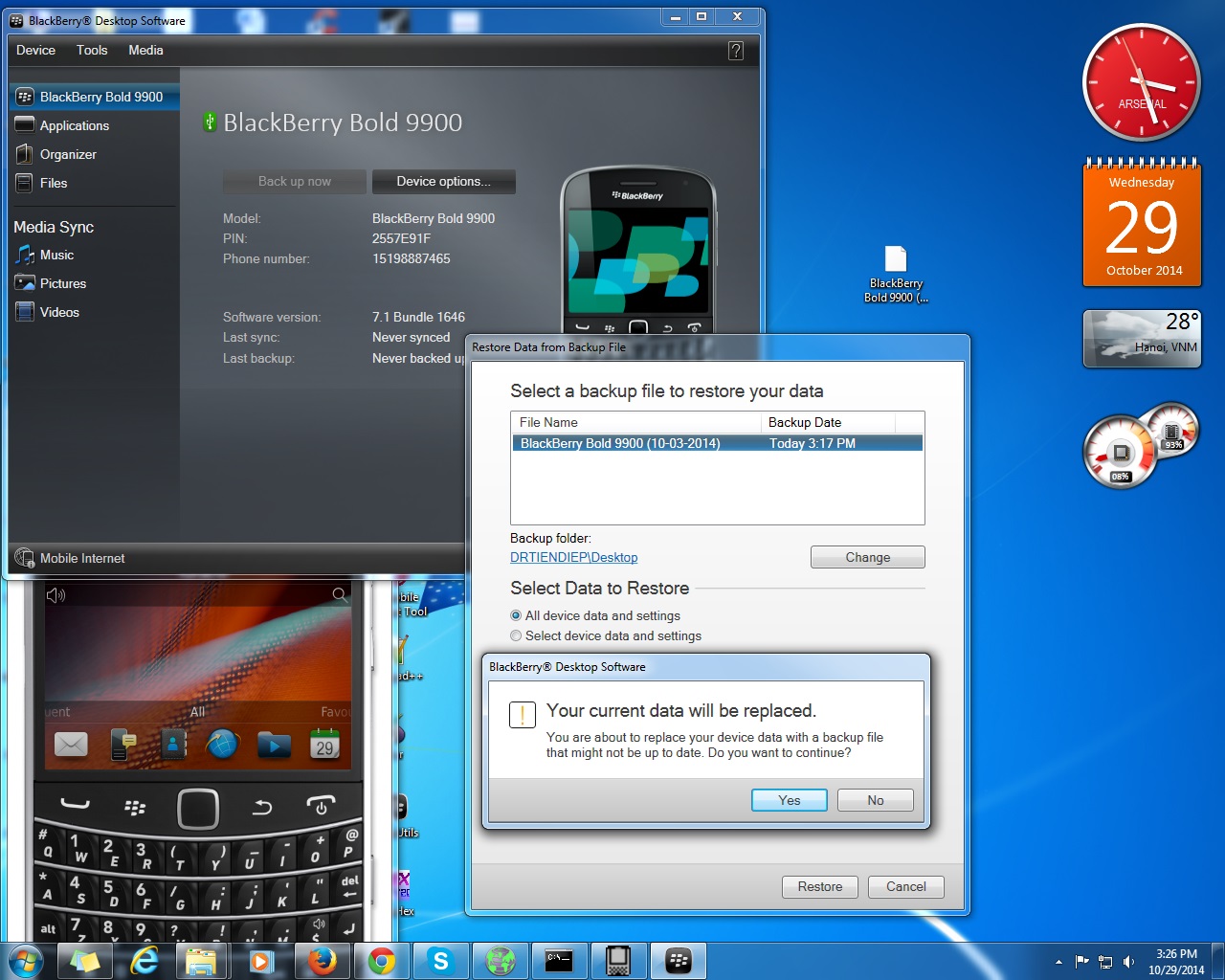This screenshot has height=980, width=1225.
Task: Open Applications in the sidebar
Action: (74, 125)
